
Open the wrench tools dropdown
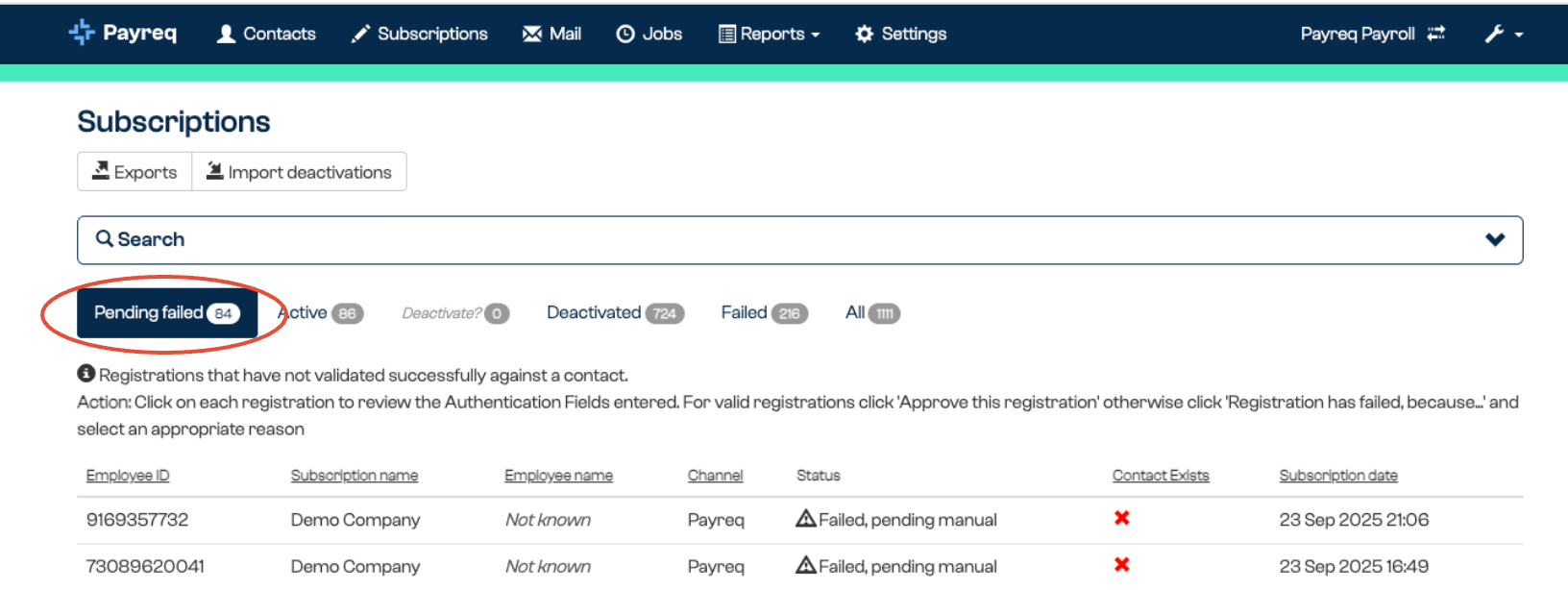pos(1504,34)
